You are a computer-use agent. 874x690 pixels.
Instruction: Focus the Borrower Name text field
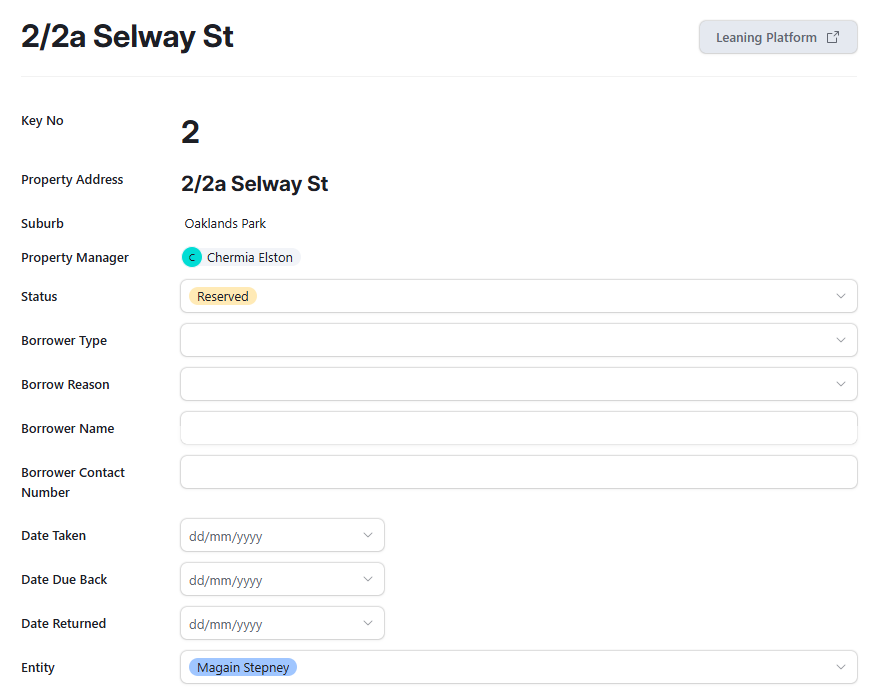point(518,428)
